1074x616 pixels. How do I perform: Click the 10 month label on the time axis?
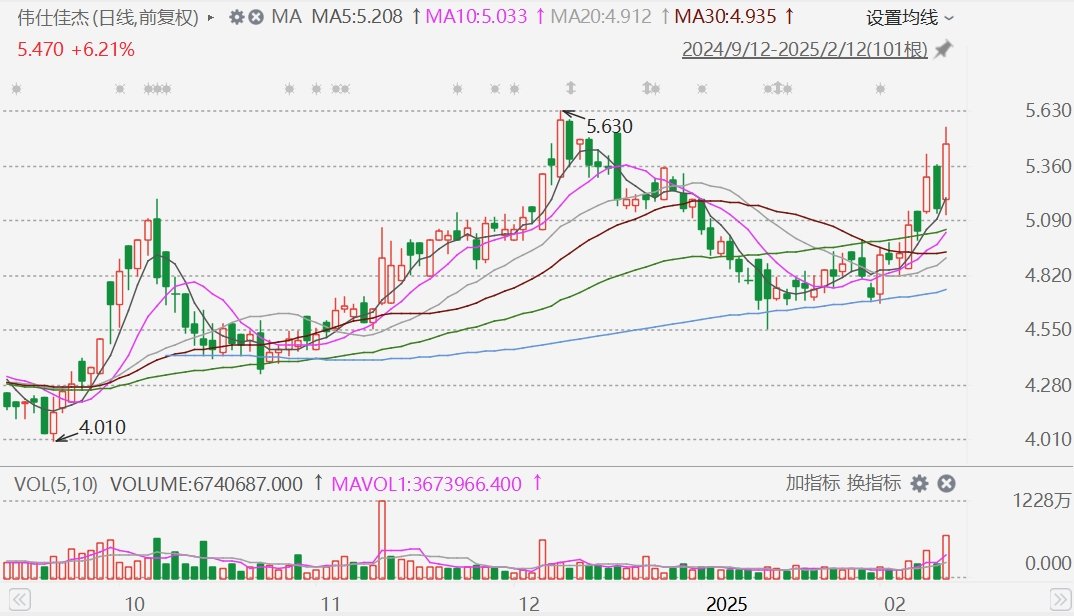pos(135,604)
